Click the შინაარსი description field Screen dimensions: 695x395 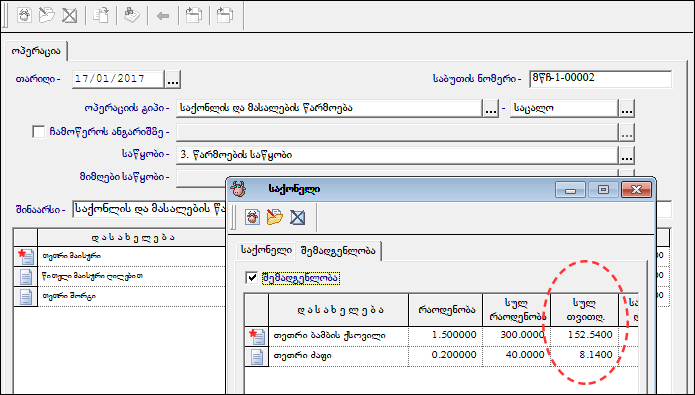pyautogui.click(x=149, y=209)
